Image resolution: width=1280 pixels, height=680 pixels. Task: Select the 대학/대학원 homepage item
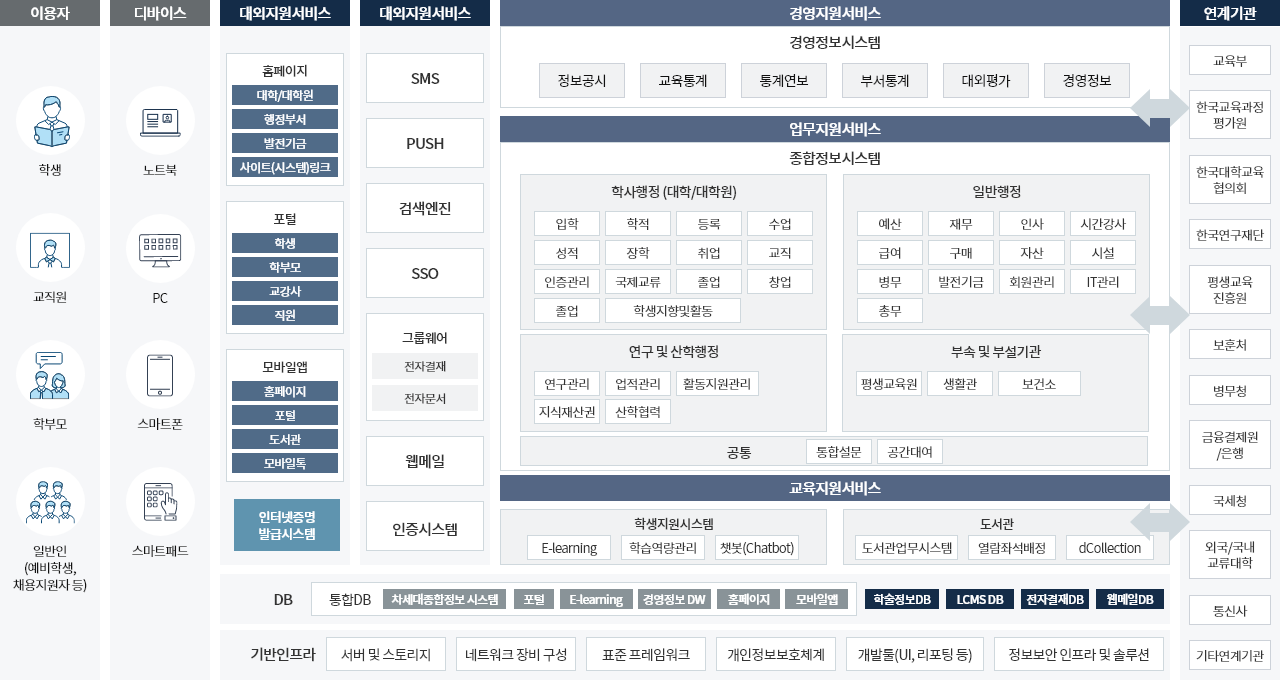click(x=285, y=96)
